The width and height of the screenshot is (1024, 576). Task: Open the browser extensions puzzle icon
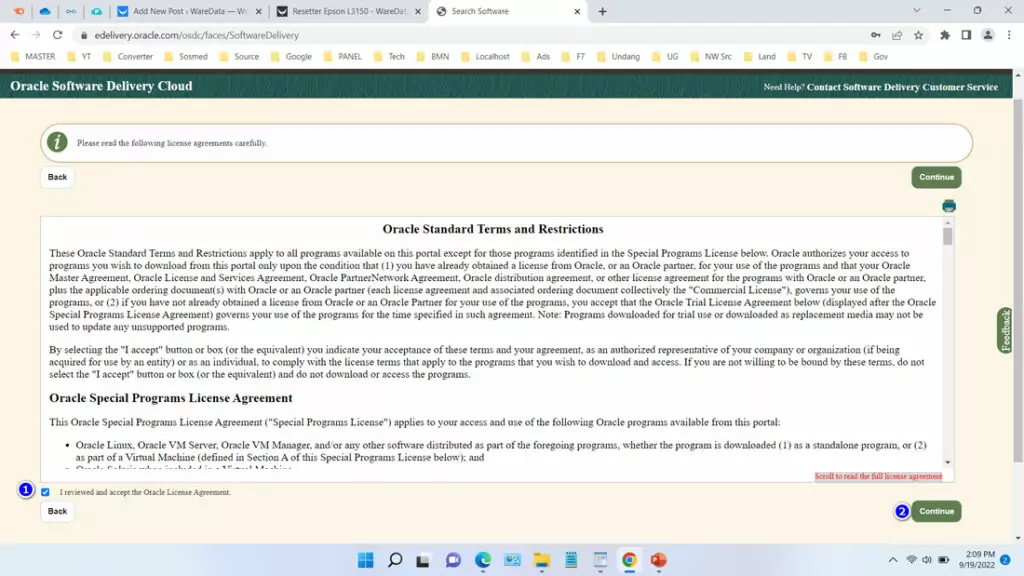(x=945, y=35)
